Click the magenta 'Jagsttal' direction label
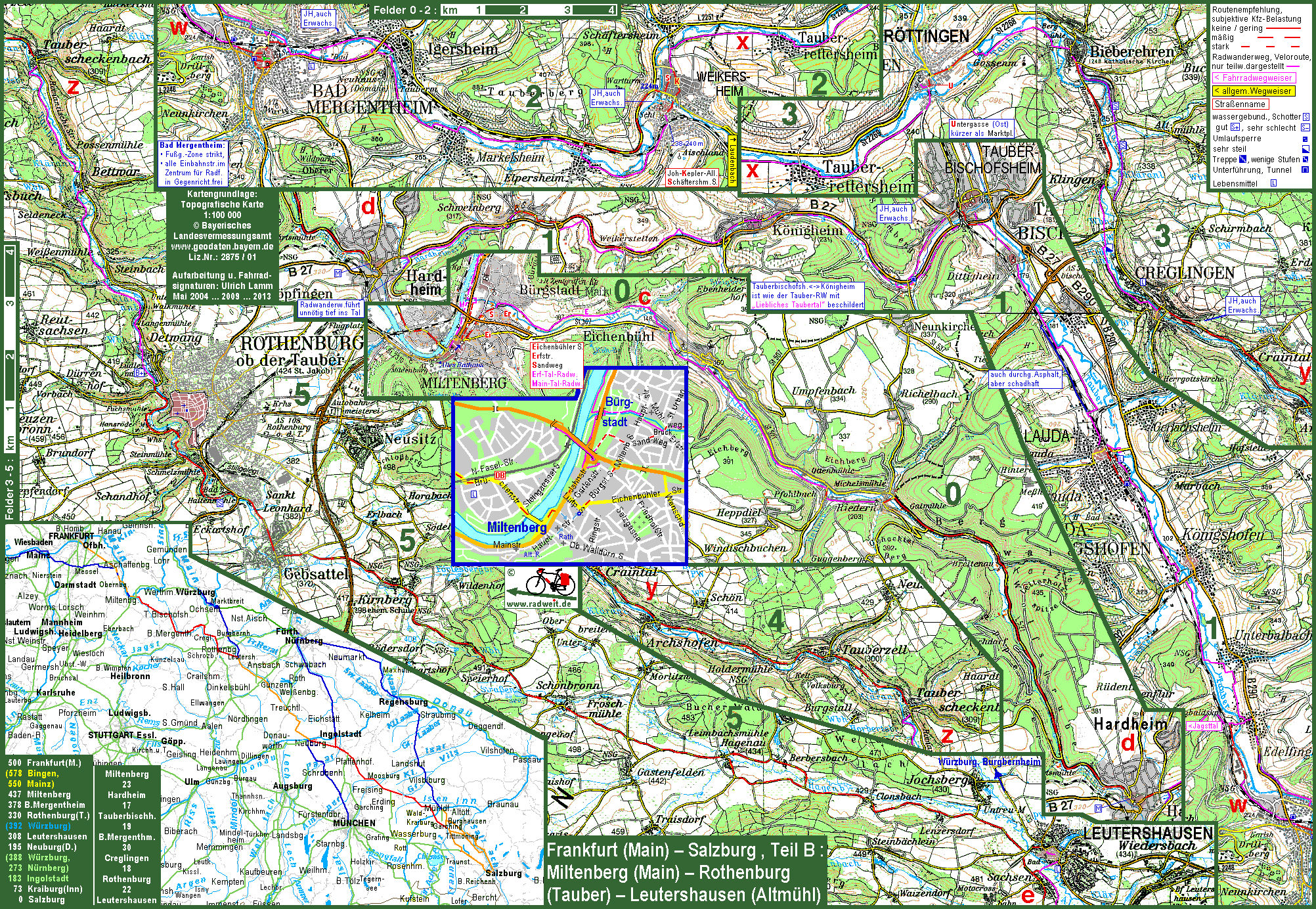1316x909 pixels. (x=1203, y=726)
